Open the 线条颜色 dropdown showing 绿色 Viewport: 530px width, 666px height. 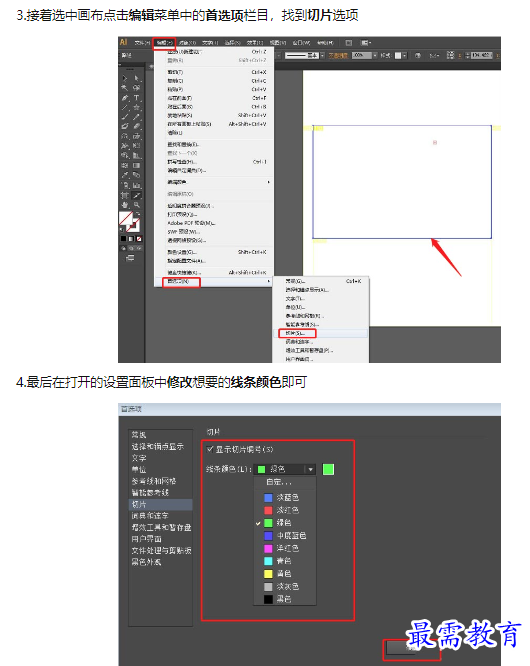tap(285, 469)
